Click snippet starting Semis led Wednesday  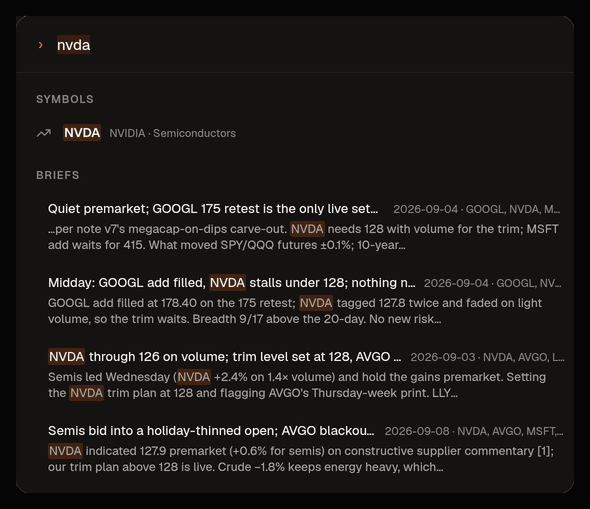tap(297, 385)
